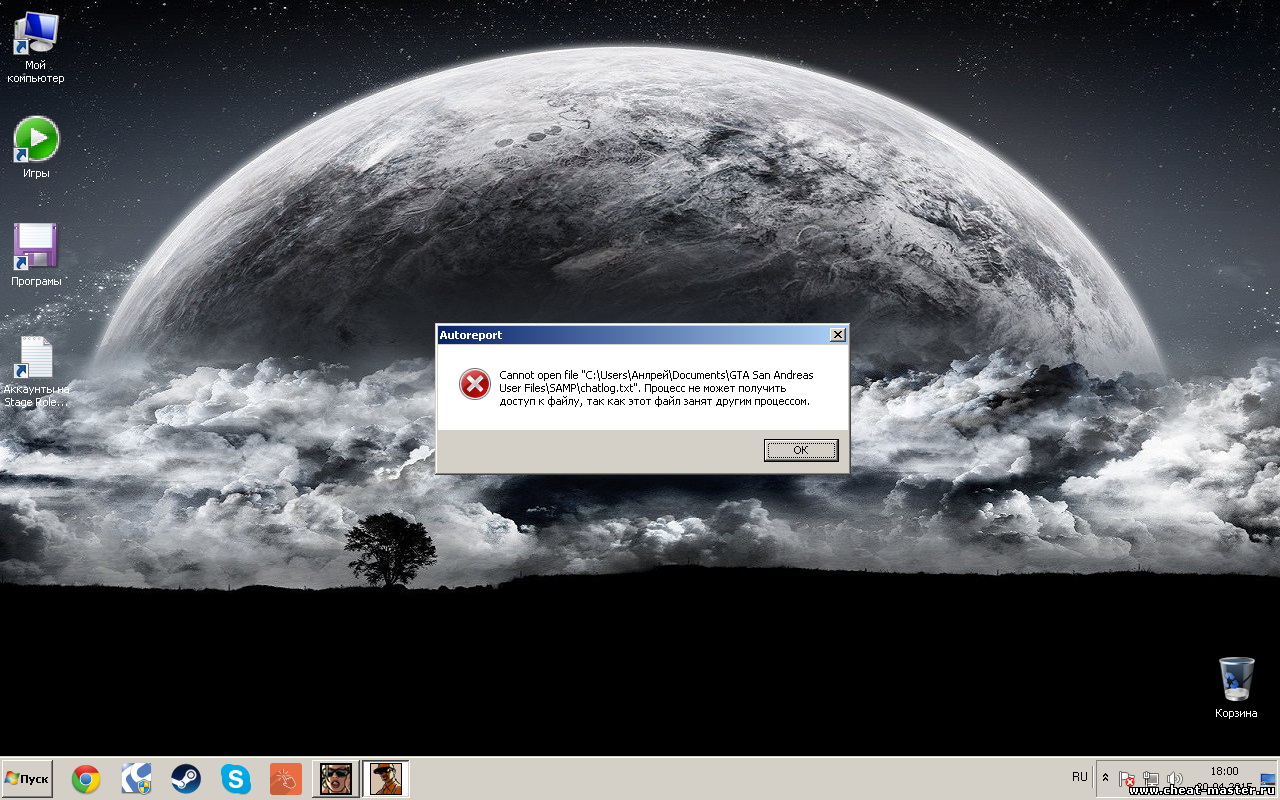
Task: Click the Autoreport dialog title bar
Action: click(642, 335)
